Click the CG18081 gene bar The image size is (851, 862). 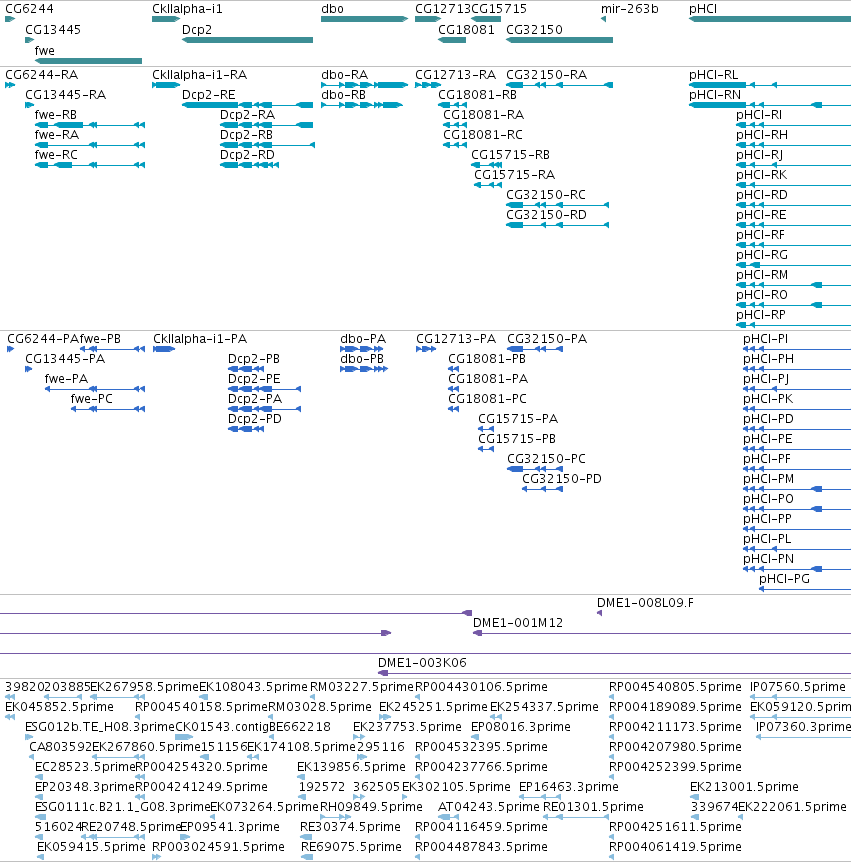point(452,40)
